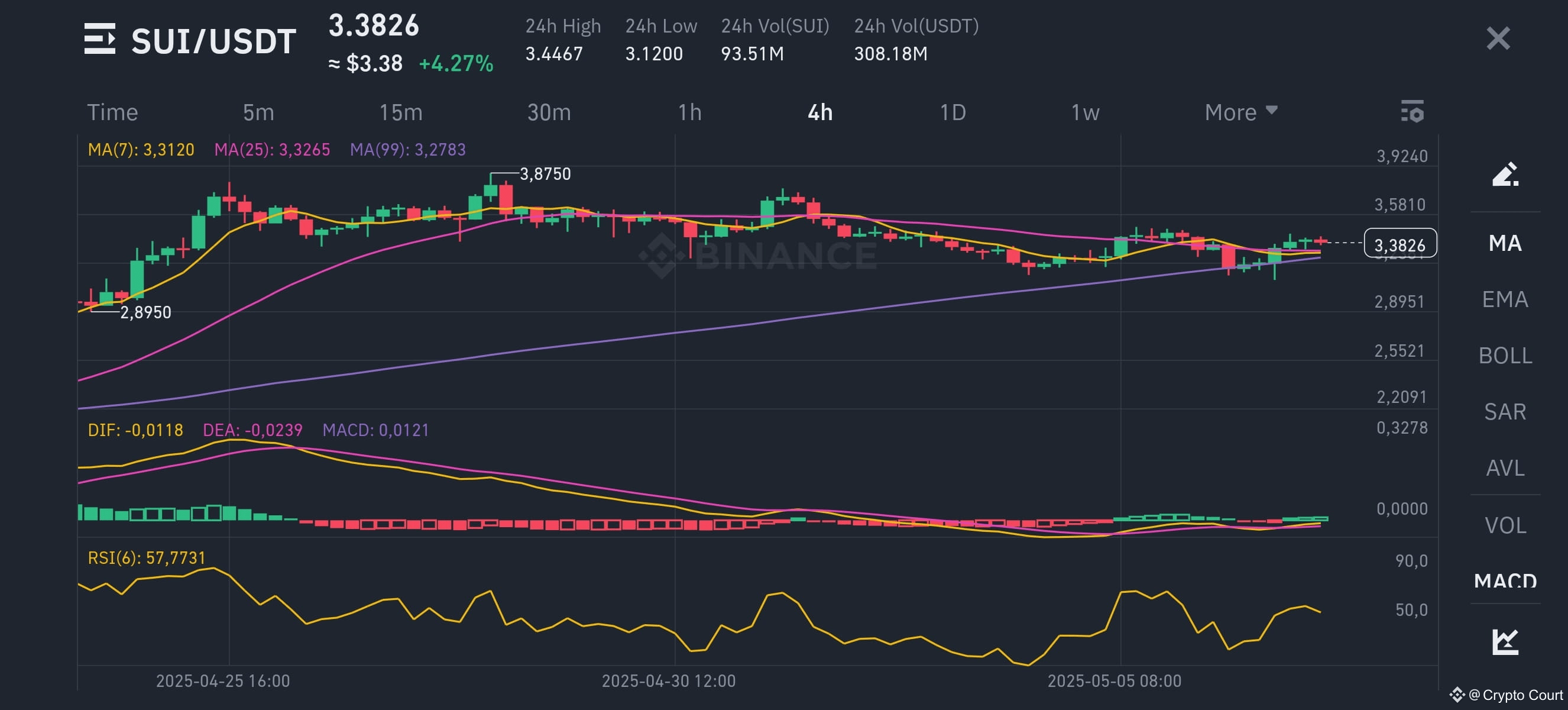Image resolution: width=1568 pixels, height=710 pixels.
Task: Open the chart trend icon below MACD
Action: tap(1505, 642)
